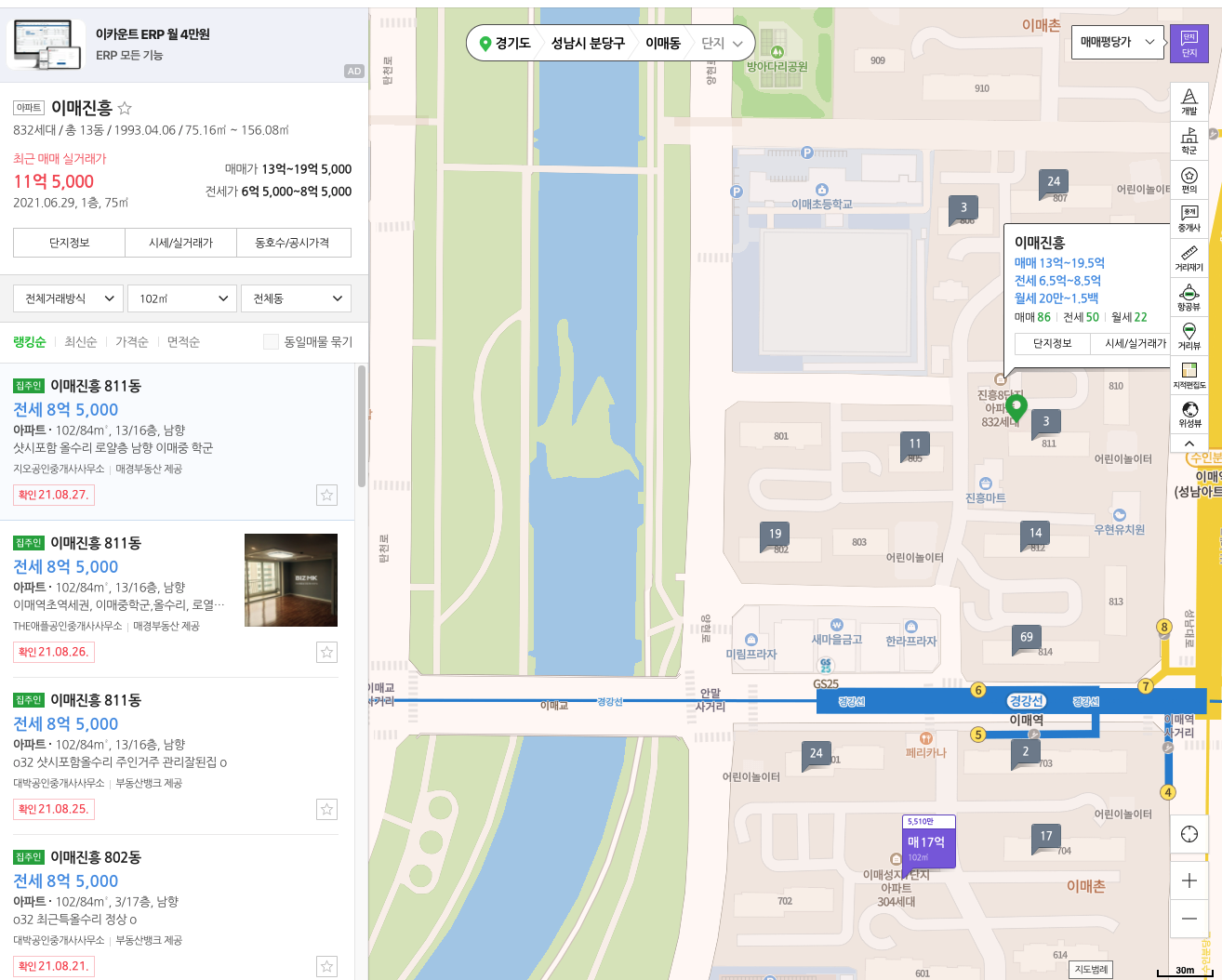Click the listing panel vertical scrollbar
This screenshot has width=1222, height=980.
(x=362, y=426)
